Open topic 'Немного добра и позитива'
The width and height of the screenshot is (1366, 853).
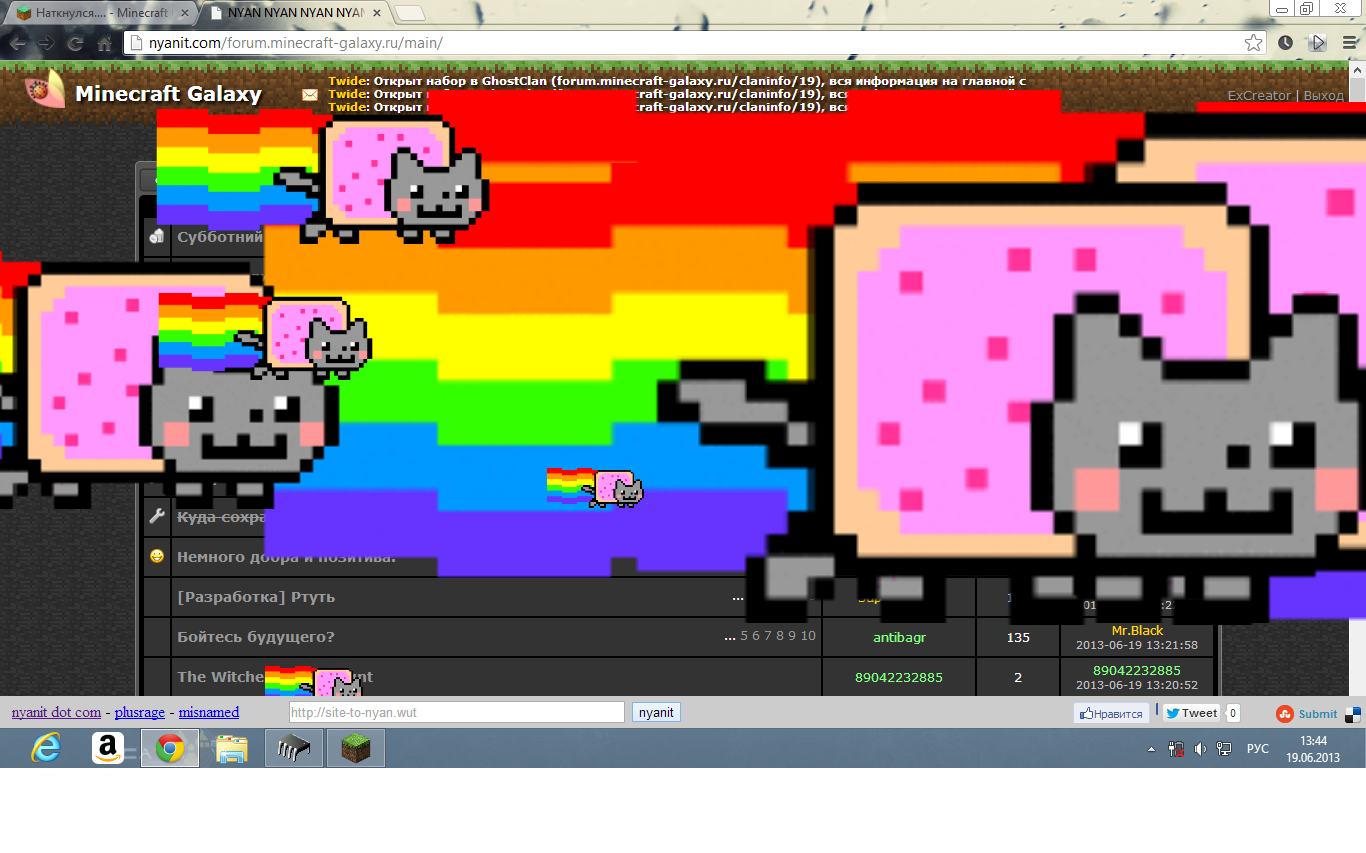point(286,557)
